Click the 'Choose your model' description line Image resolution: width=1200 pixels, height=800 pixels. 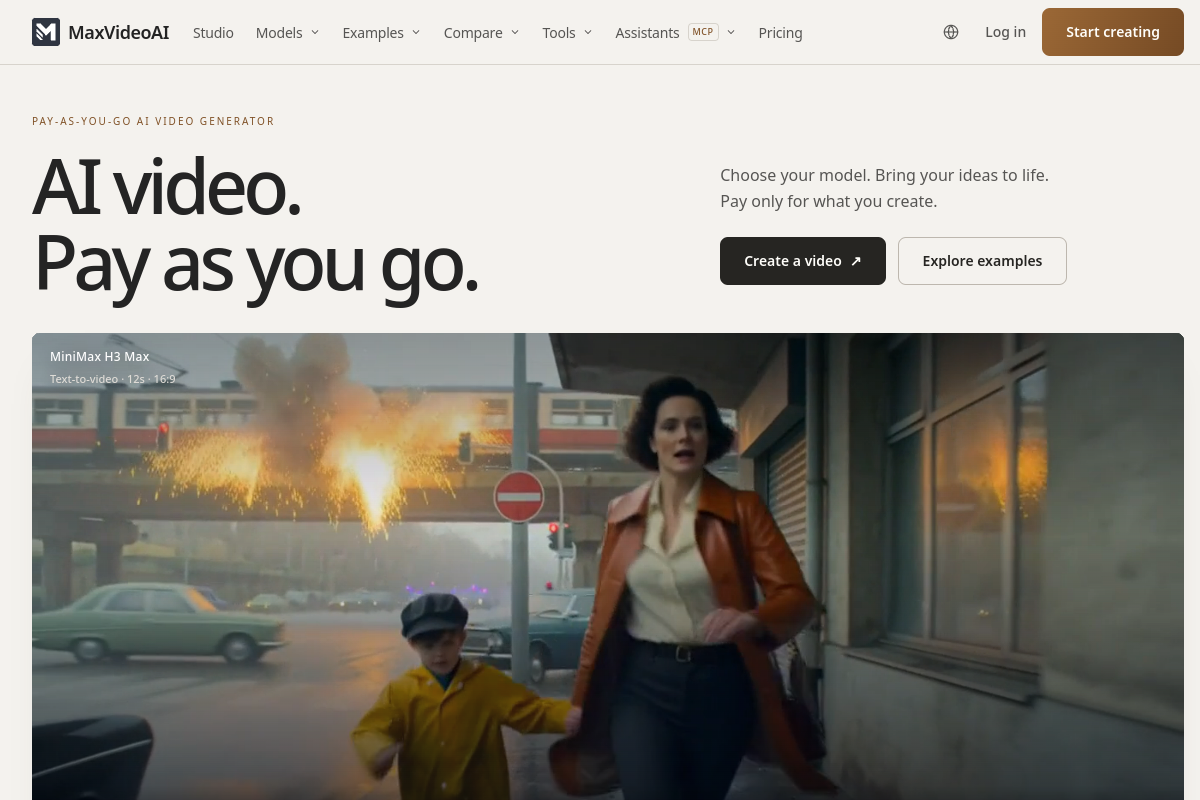[x=884, y=175]
